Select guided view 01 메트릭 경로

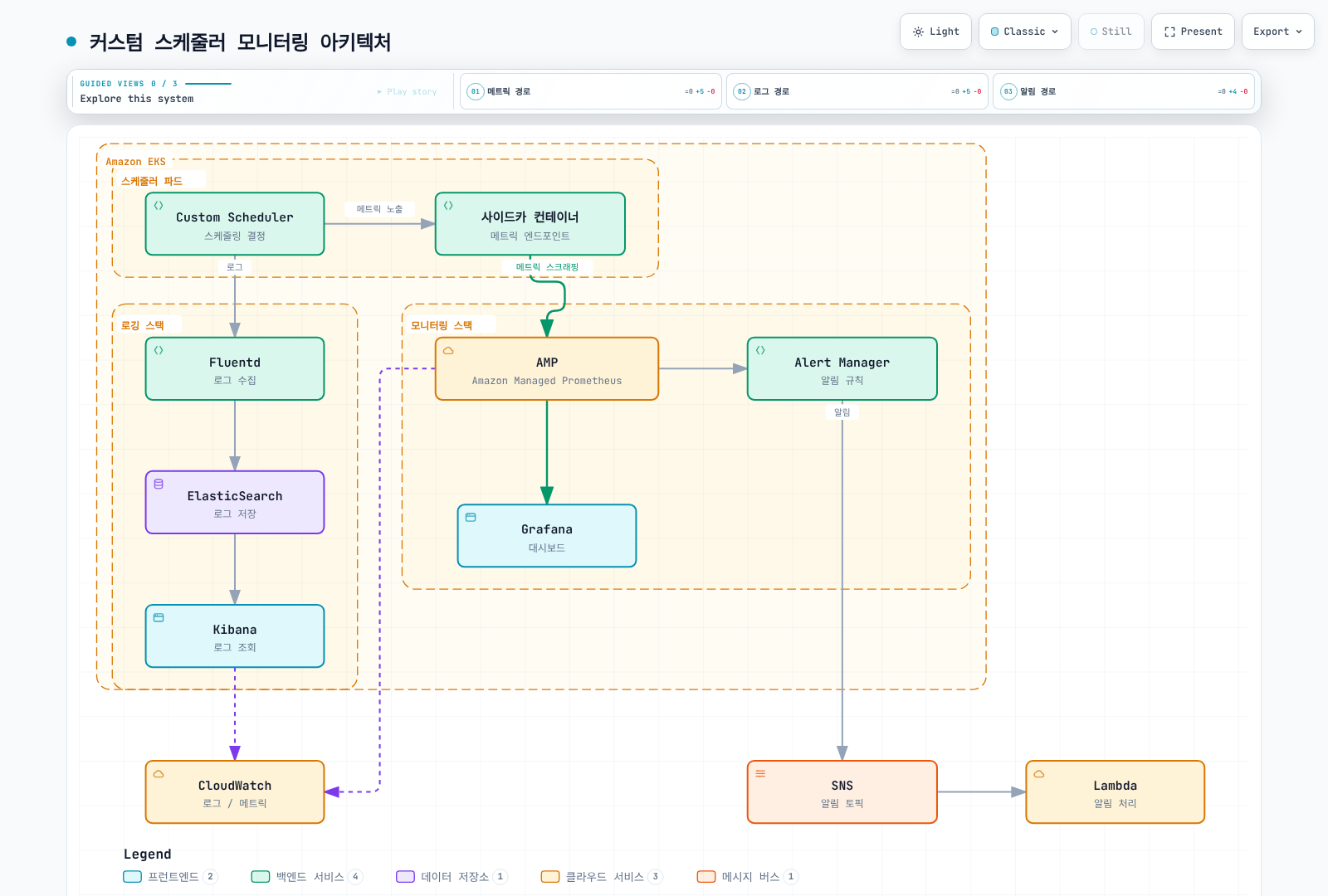click(591, 91)
